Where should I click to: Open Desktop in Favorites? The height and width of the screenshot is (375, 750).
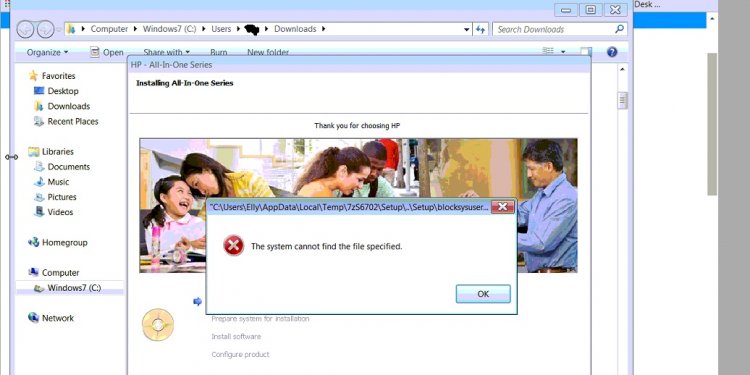pos(63,91)
